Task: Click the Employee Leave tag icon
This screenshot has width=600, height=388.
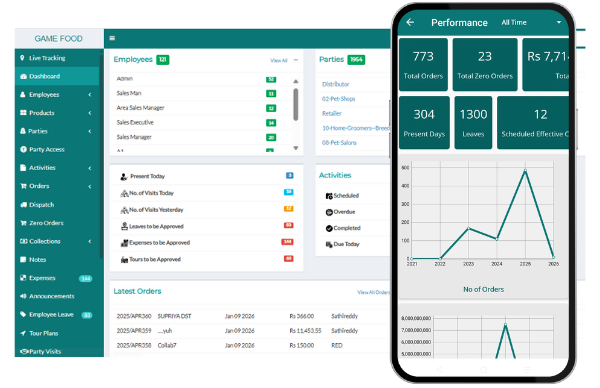Action: 23,314
